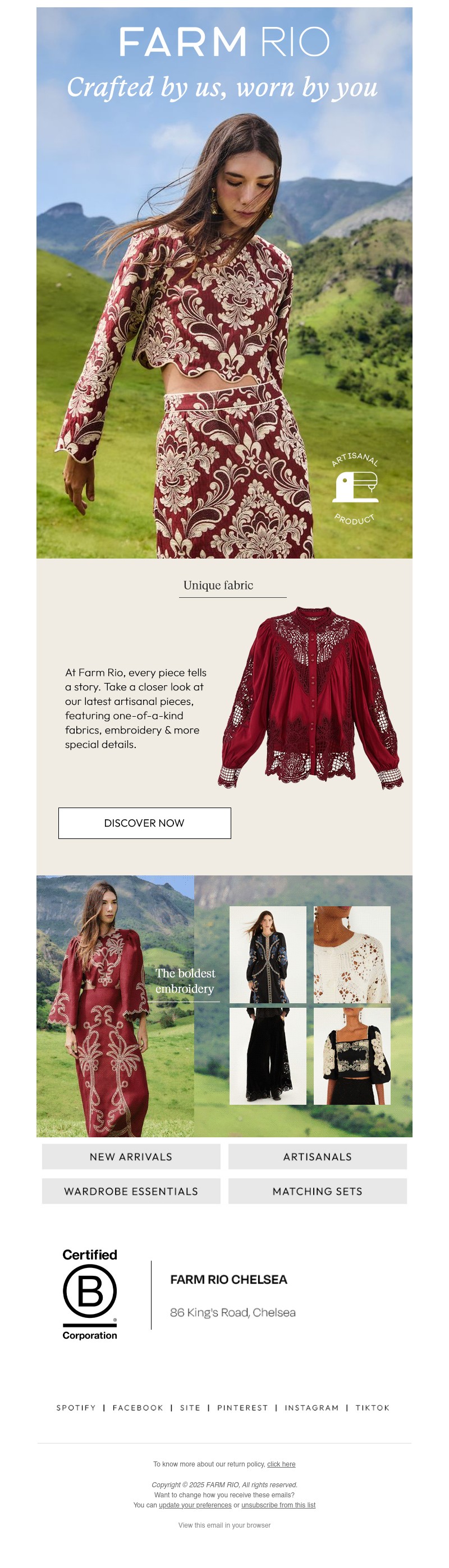
Task: Open the TIKTOK footer link
Action: (372, 1408)
